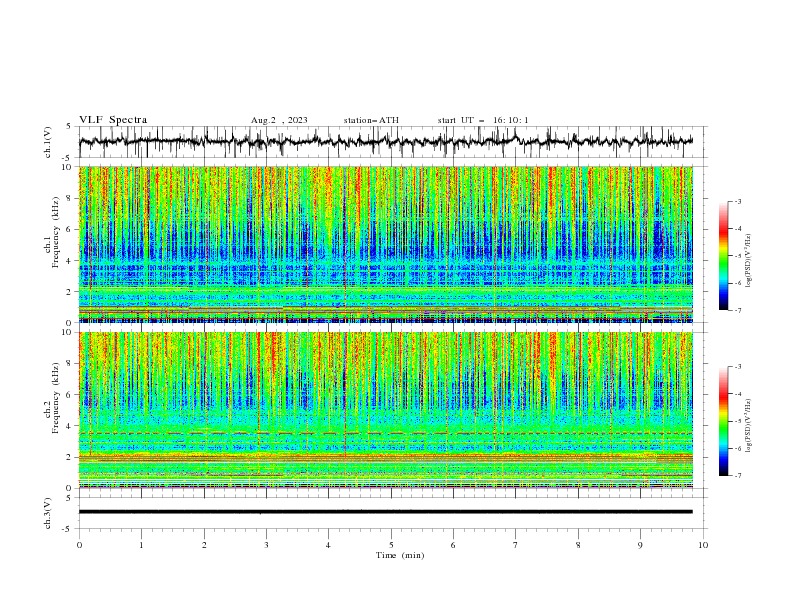Screen dimensions: 792x612
Task: Click the ch.1 waveform trace plot
Action: point(385,142)
